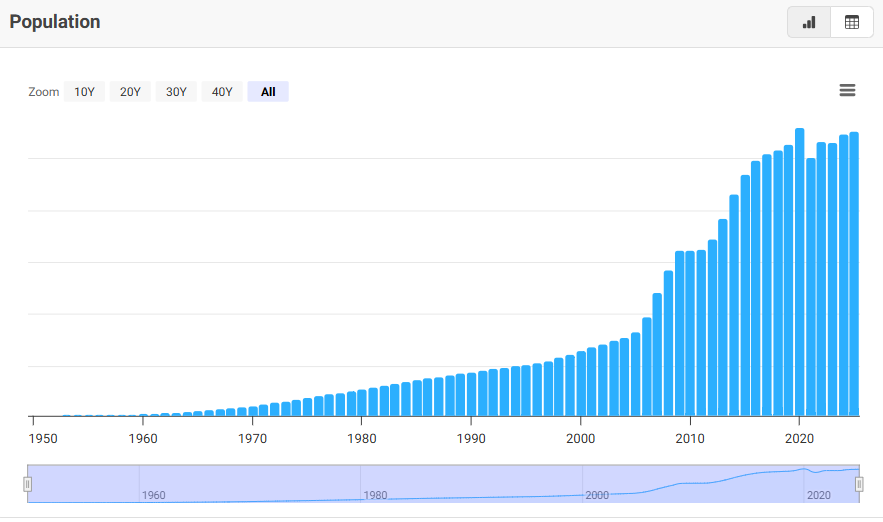Select the 20Y zoom range

pos(130,92)
